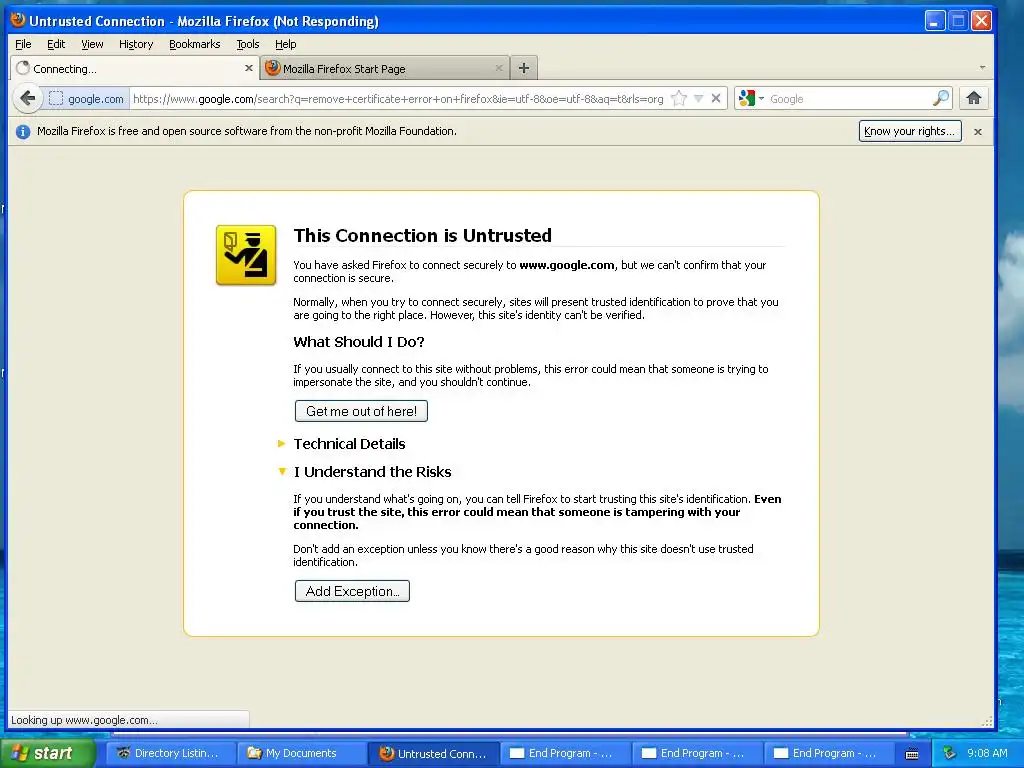Click the yellow untrusted-connection officer icon
The height and width of the screenshot is (768, 1024).
(x=246, y=255)
